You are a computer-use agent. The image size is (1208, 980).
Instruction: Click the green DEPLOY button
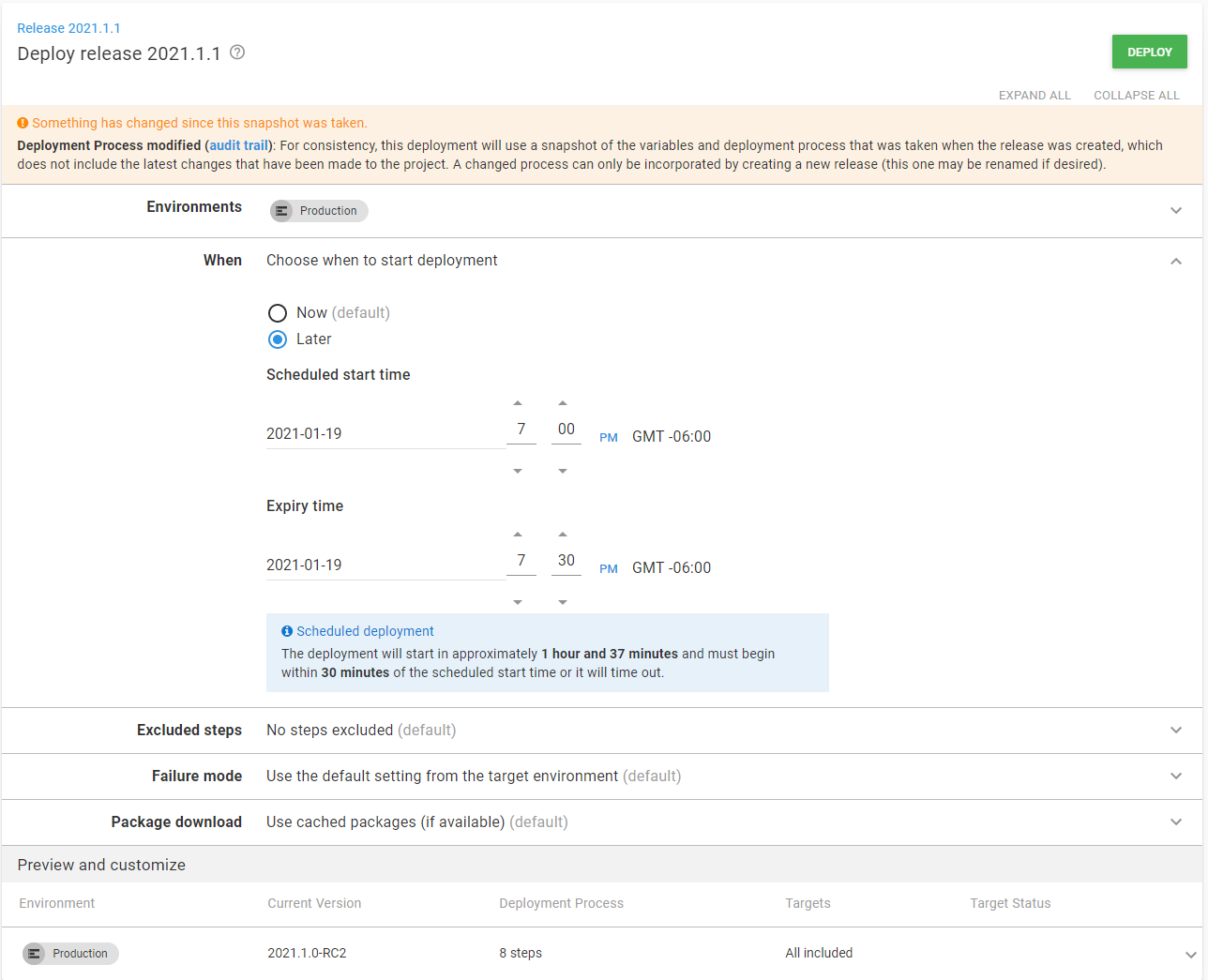point(1149,52)
